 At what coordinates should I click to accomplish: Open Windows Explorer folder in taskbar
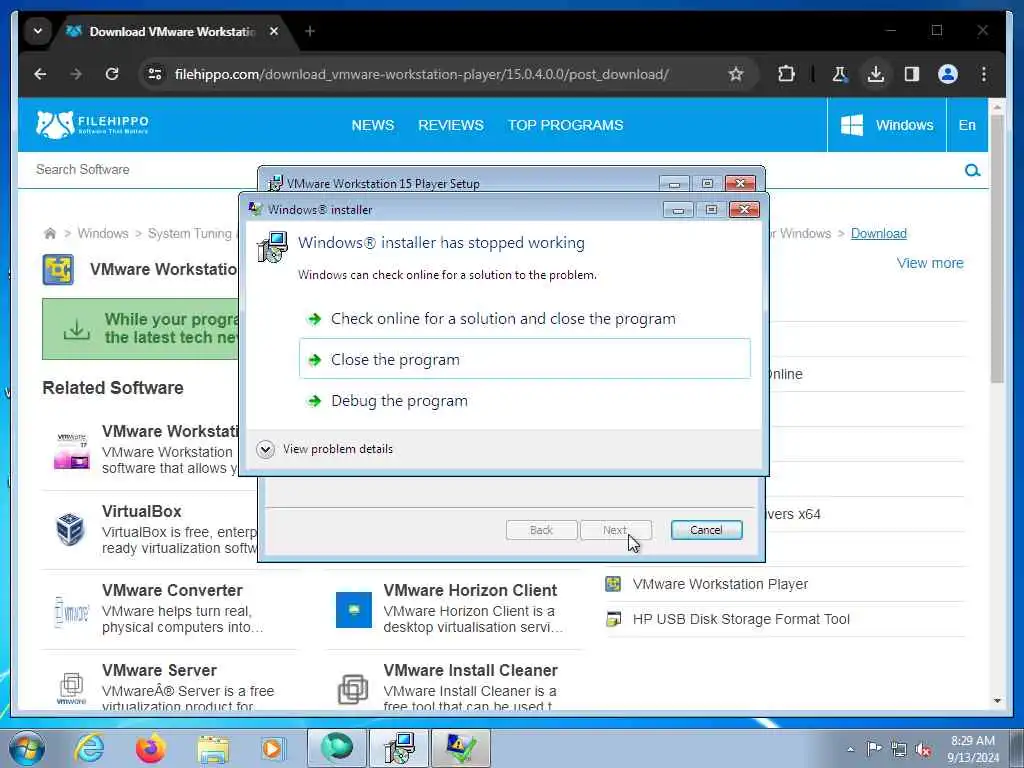point(213,750)
